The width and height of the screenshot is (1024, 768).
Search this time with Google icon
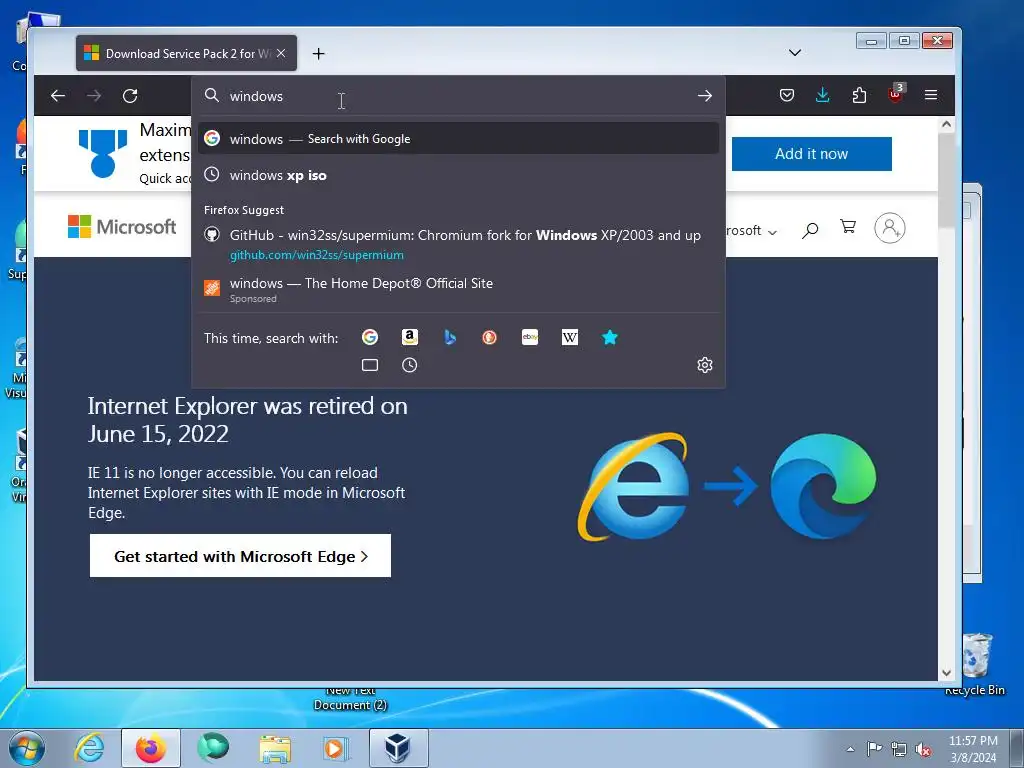coord(370,337)
